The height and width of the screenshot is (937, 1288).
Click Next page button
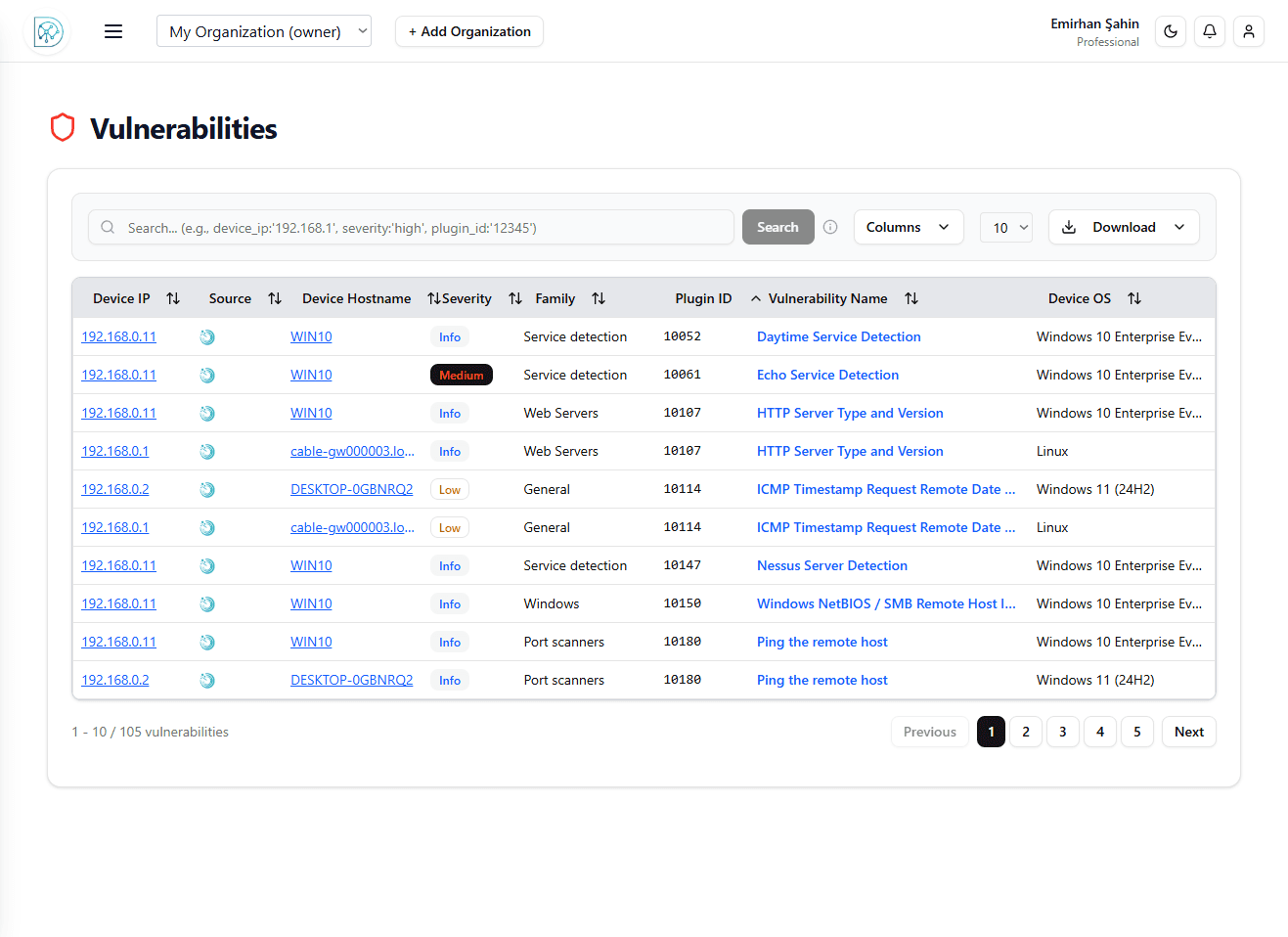[1188, 732]
